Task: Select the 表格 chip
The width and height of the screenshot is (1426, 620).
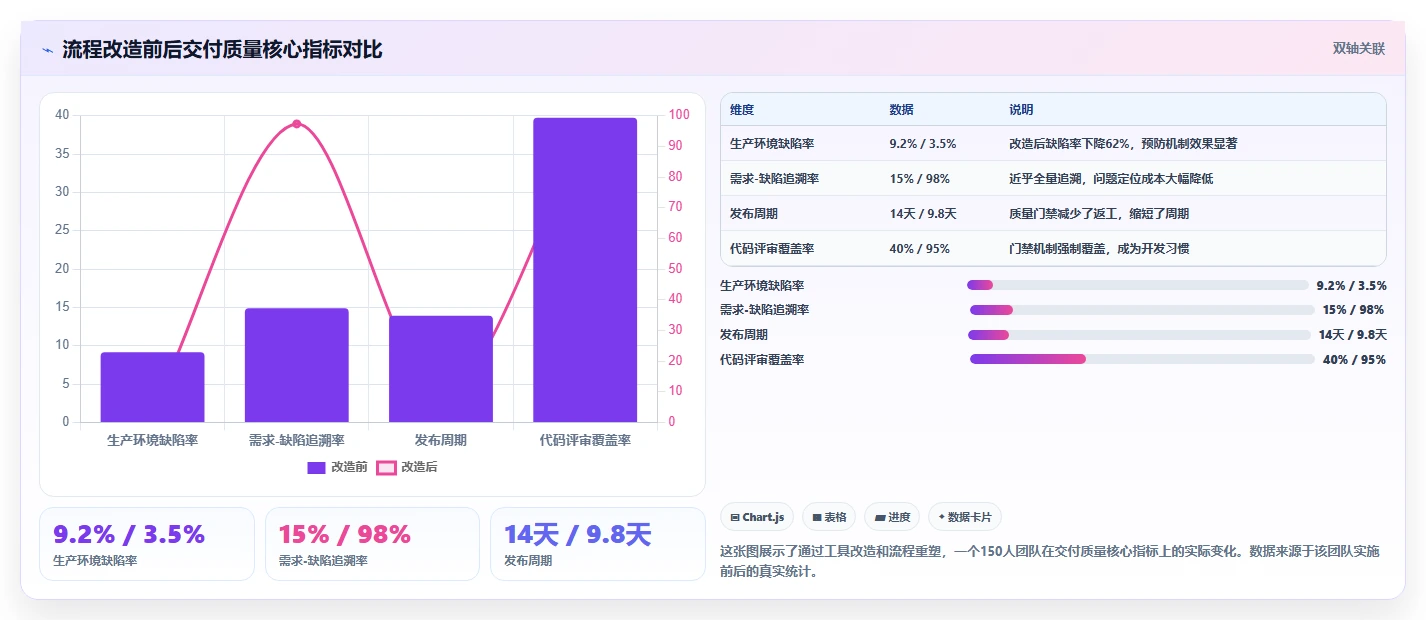Action: 829,517
